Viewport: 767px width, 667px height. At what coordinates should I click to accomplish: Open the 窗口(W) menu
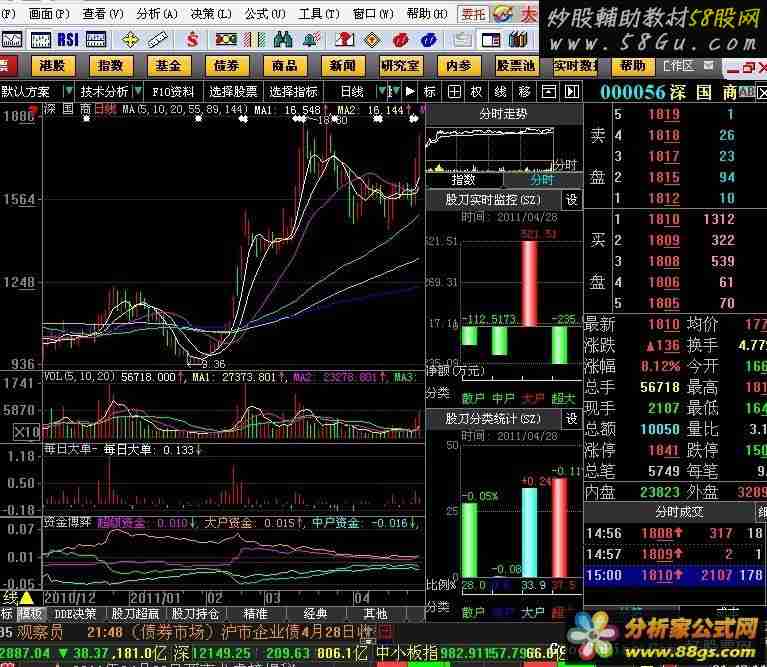[x=373, y=14]
